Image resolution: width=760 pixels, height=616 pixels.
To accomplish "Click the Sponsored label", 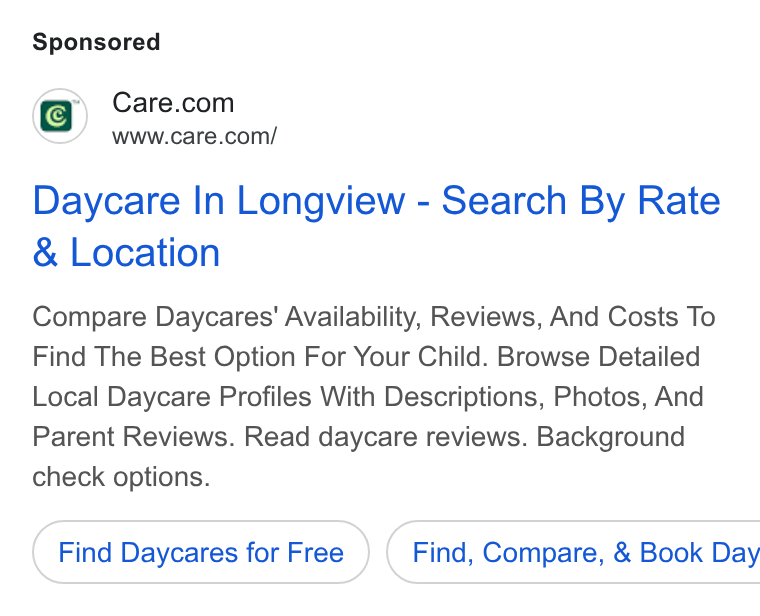I will click(96, 42).
